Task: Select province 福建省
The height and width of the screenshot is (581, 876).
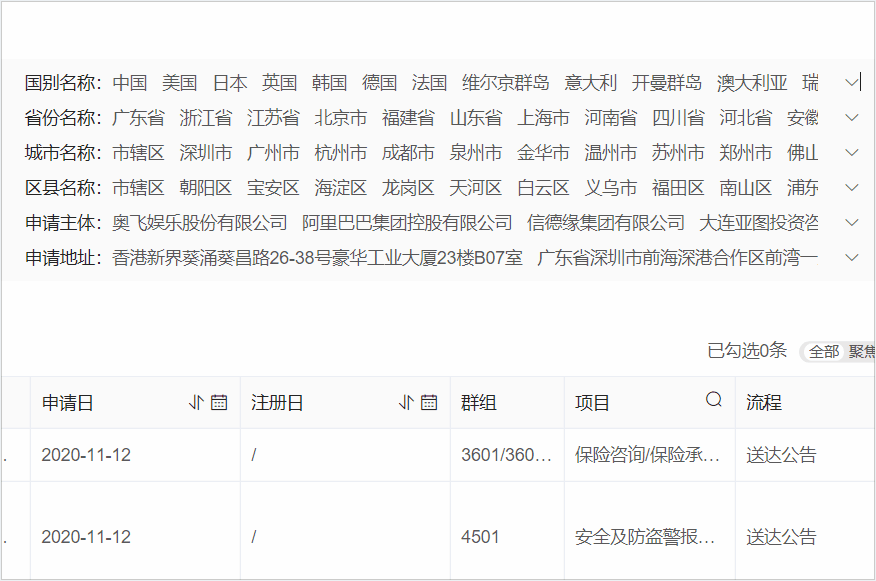Action: (x=408, y=118)
